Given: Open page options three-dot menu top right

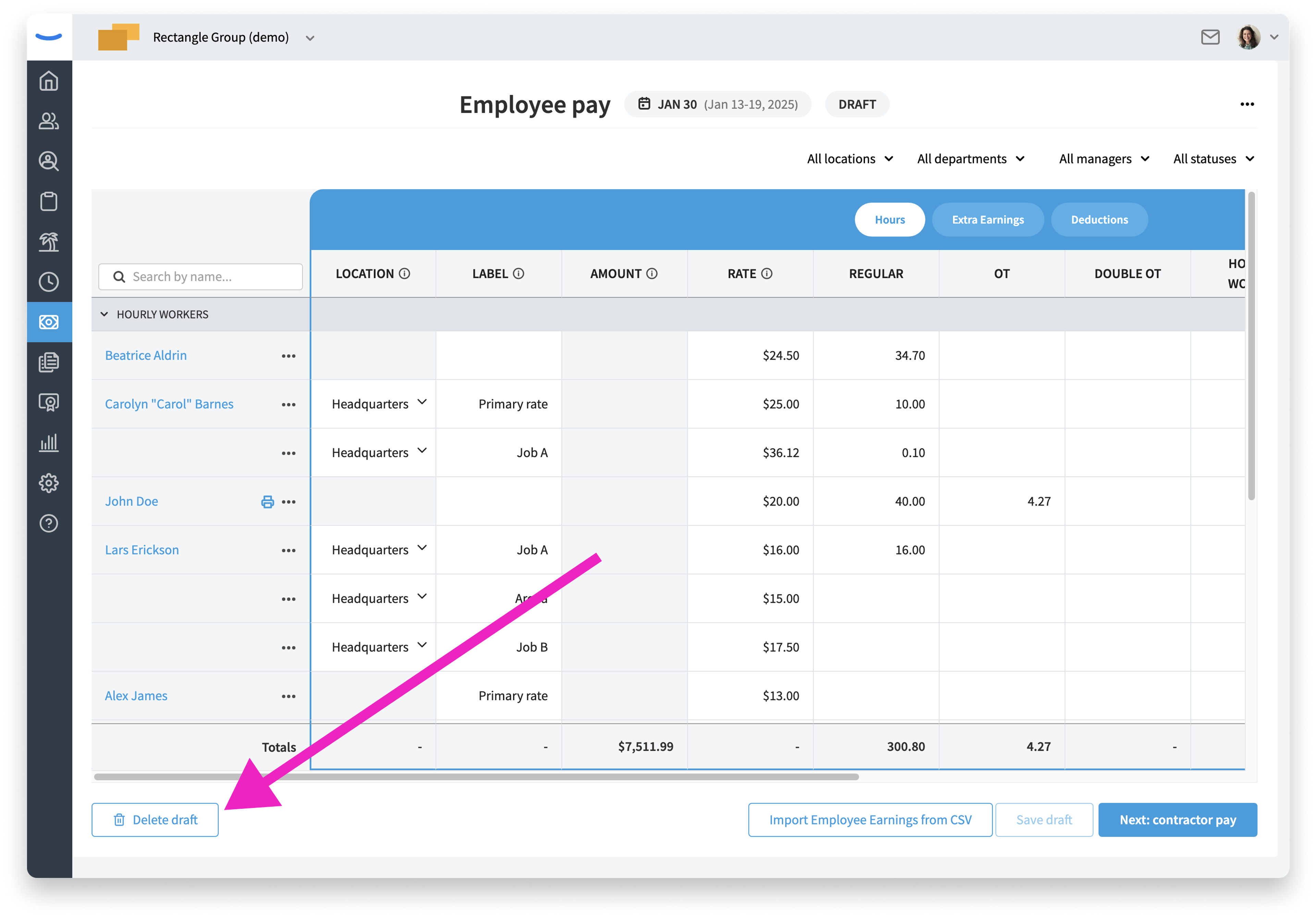Looking at the screenshot, I should coord(1247,104).
